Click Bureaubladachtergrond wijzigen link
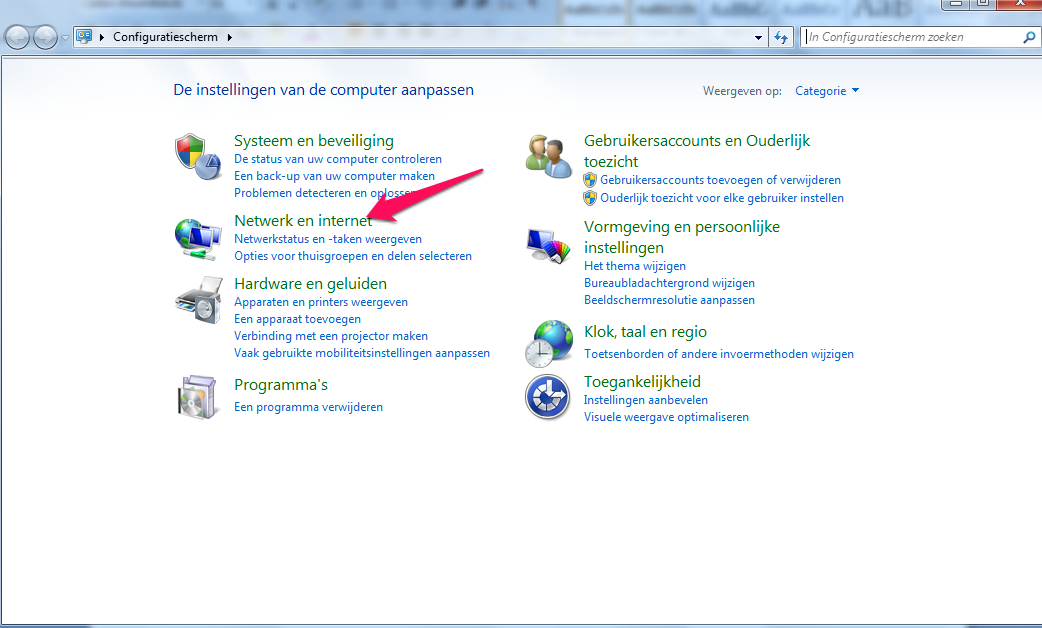The width and height of the screenshot is (1042, 628). pos(669,283)
